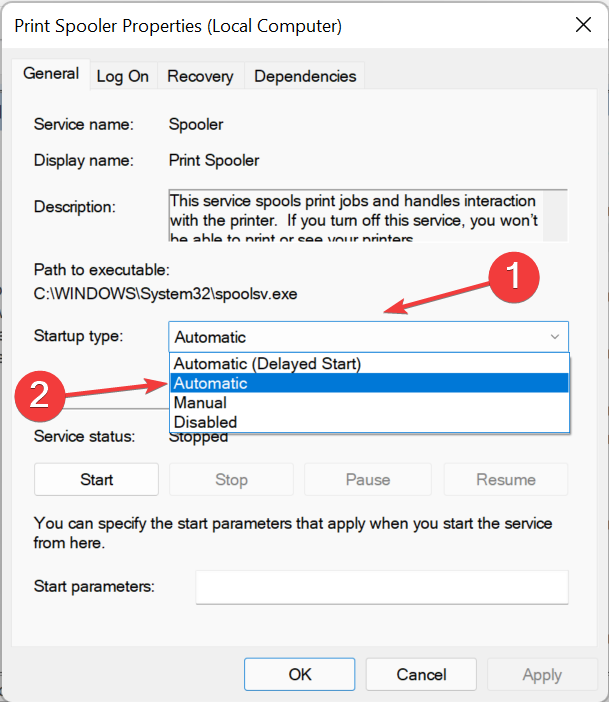Click the red number 1 annotation badge
The width and height of the screenshot is (609, 702).
pos(514,277)
